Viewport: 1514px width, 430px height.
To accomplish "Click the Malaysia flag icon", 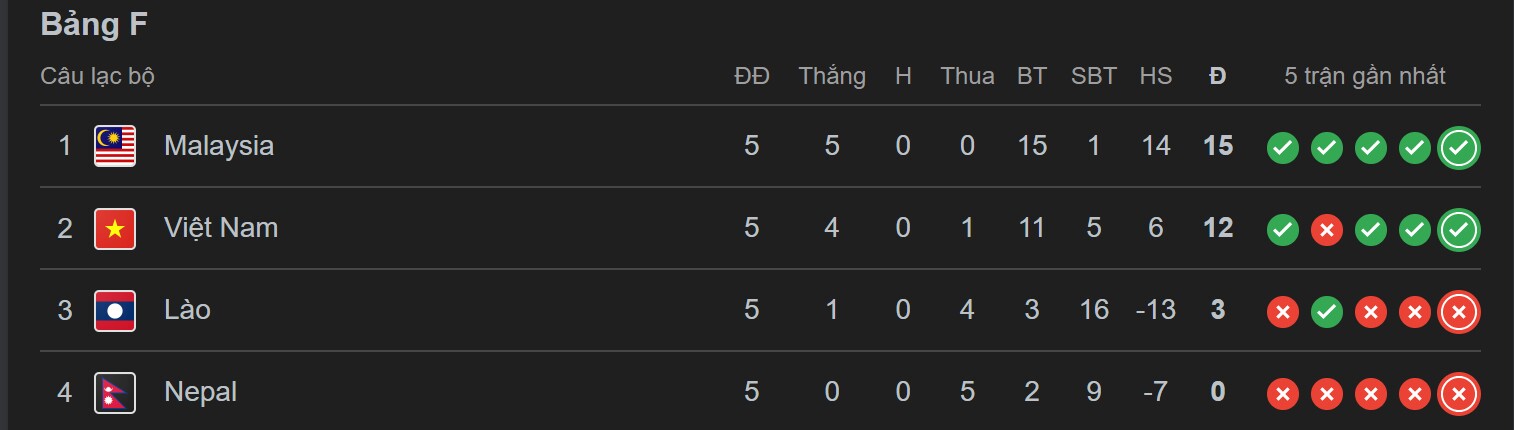I will pos(115,146).
